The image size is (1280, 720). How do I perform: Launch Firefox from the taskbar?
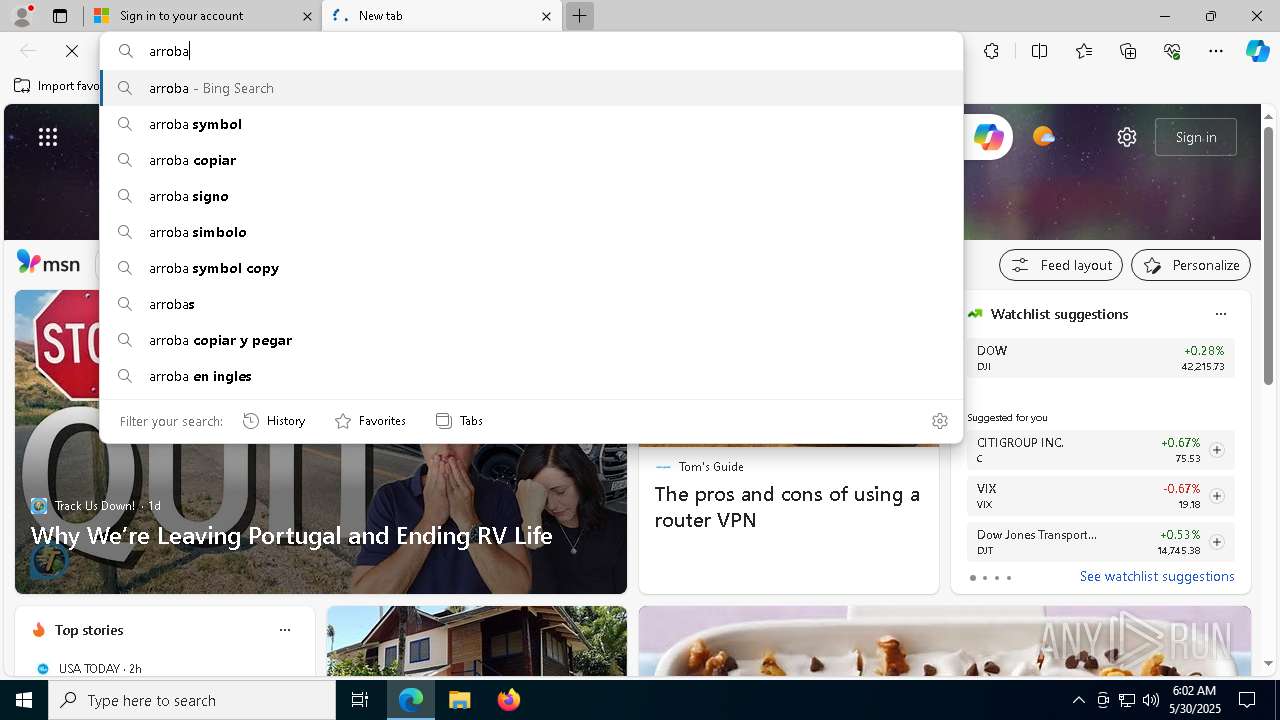508,700
